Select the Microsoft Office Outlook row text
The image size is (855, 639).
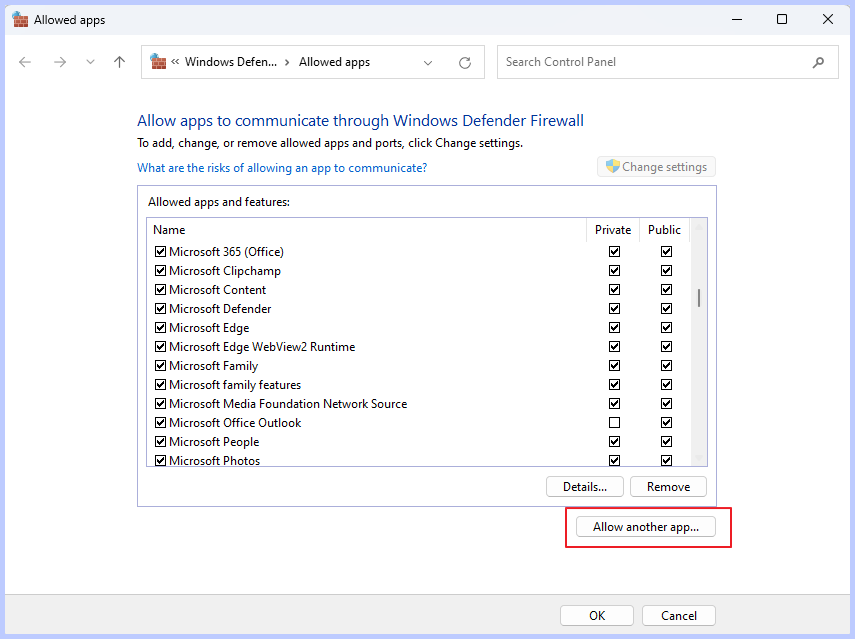point(235,423)
